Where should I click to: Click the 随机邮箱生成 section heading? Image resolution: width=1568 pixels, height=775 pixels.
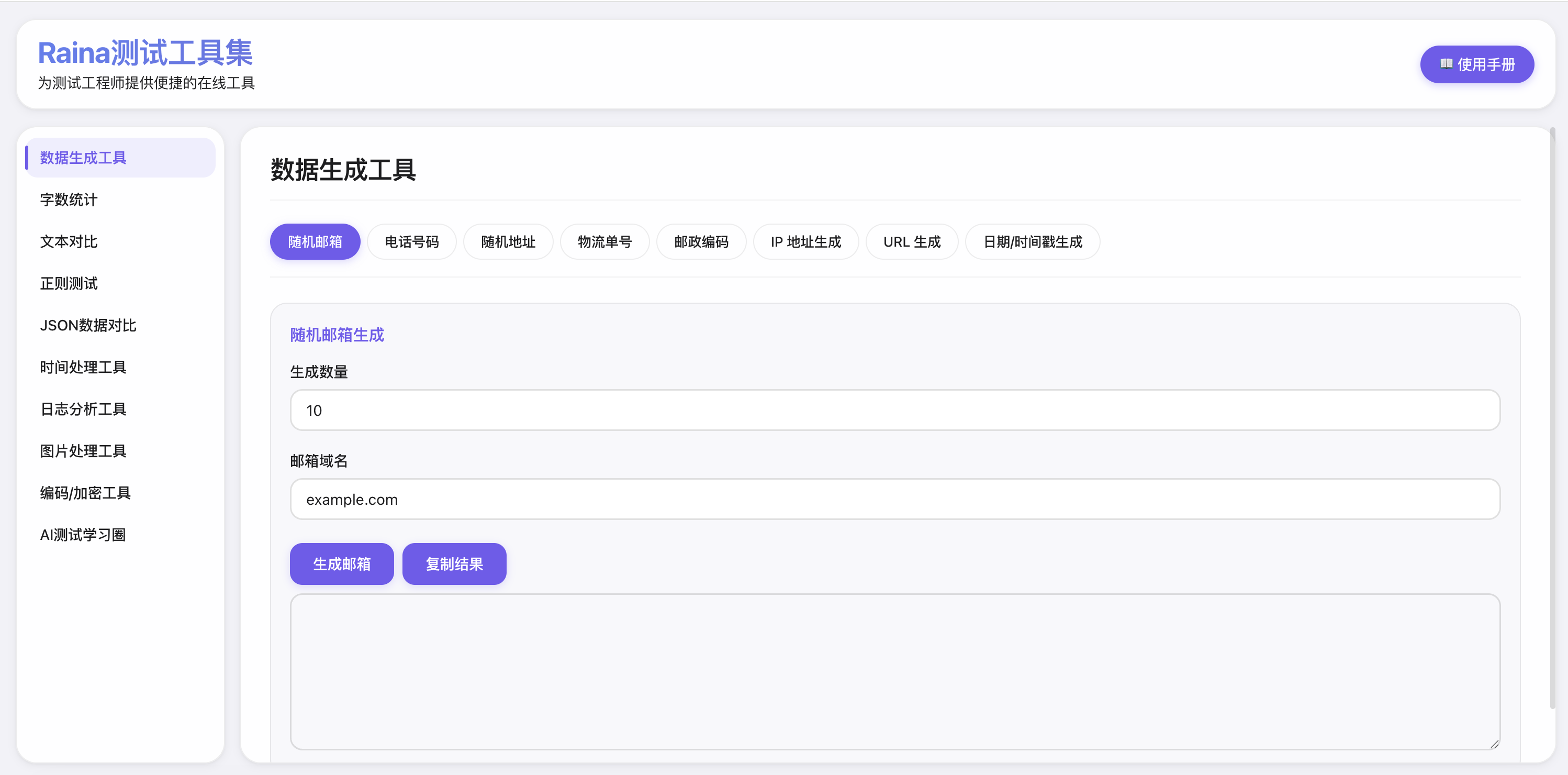(337, 335)
